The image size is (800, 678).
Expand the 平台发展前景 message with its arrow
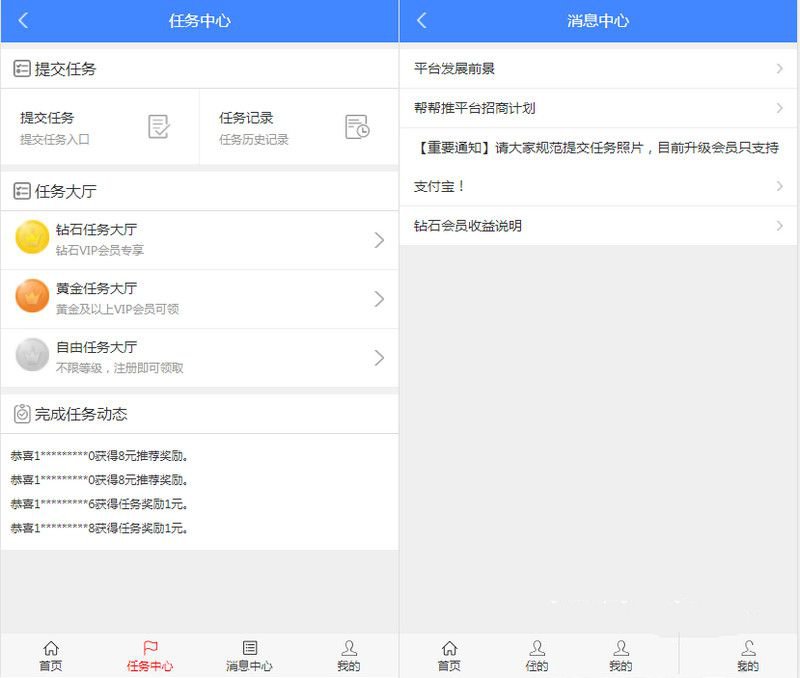(779, 68)
